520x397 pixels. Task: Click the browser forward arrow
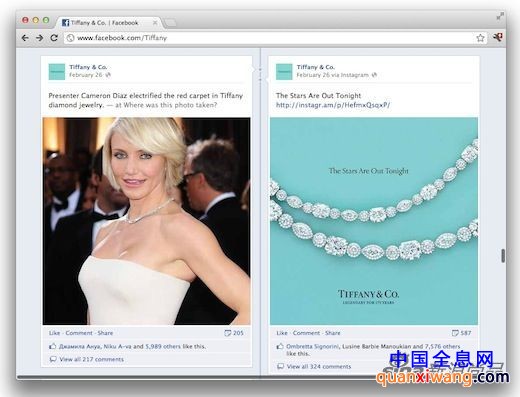pyautogui.click(x=39, y=38)
